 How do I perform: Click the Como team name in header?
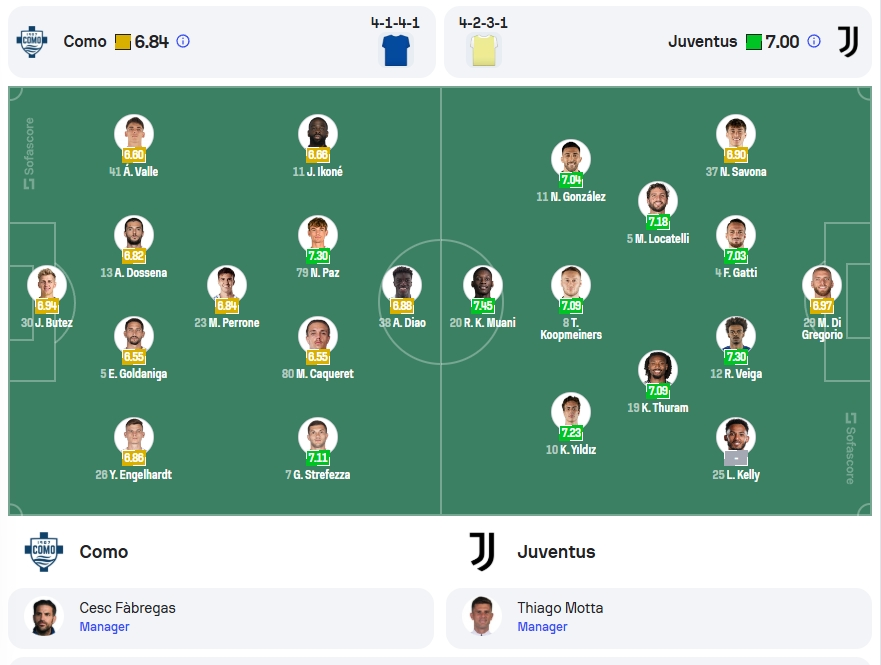coord(85,42)
